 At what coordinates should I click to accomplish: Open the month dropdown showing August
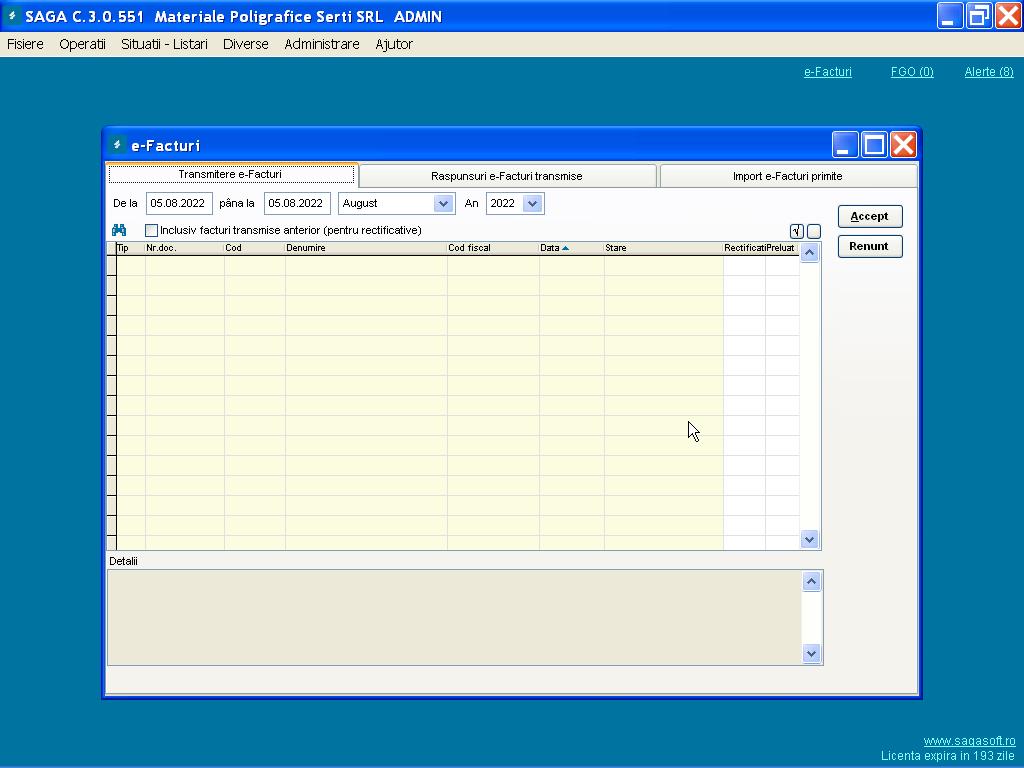coord(443,204)
